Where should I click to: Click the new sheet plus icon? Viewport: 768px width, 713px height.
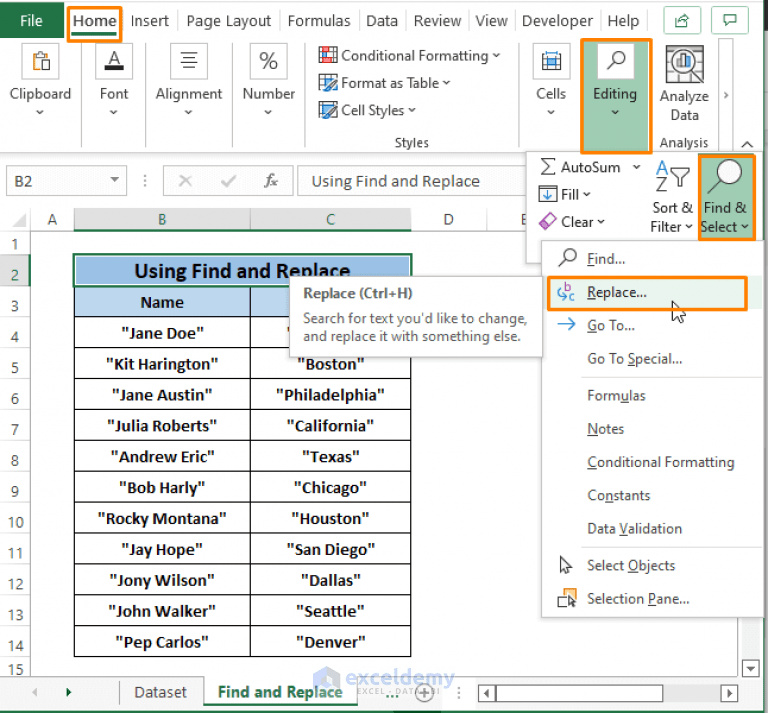point(424,692)
